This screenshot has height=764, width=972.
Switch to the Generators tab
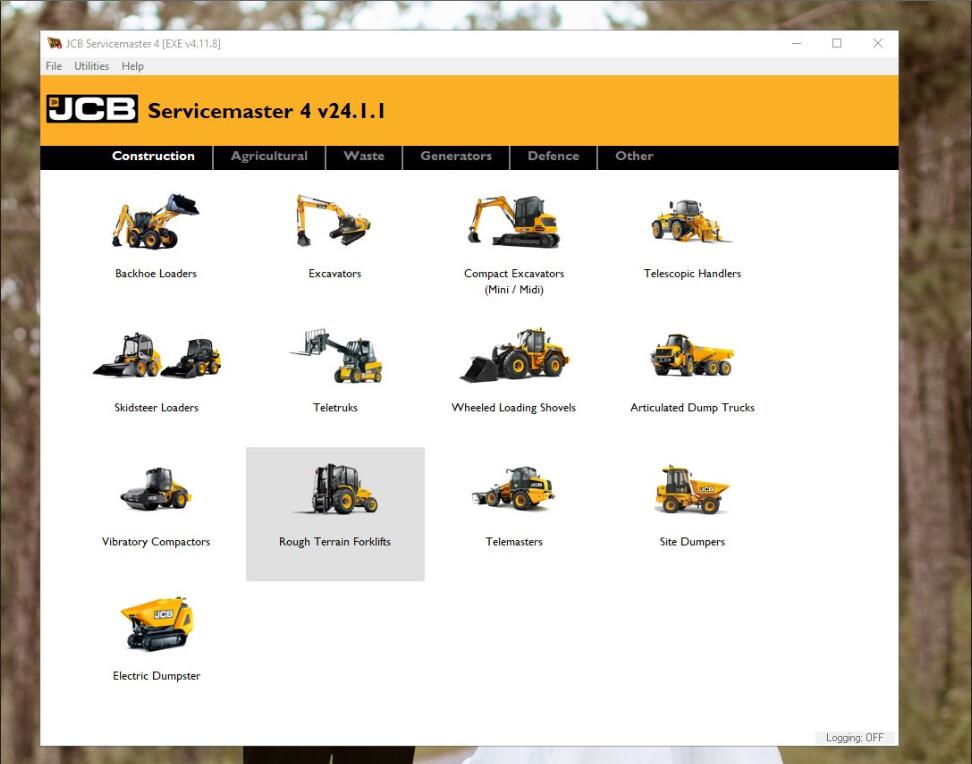456,156
